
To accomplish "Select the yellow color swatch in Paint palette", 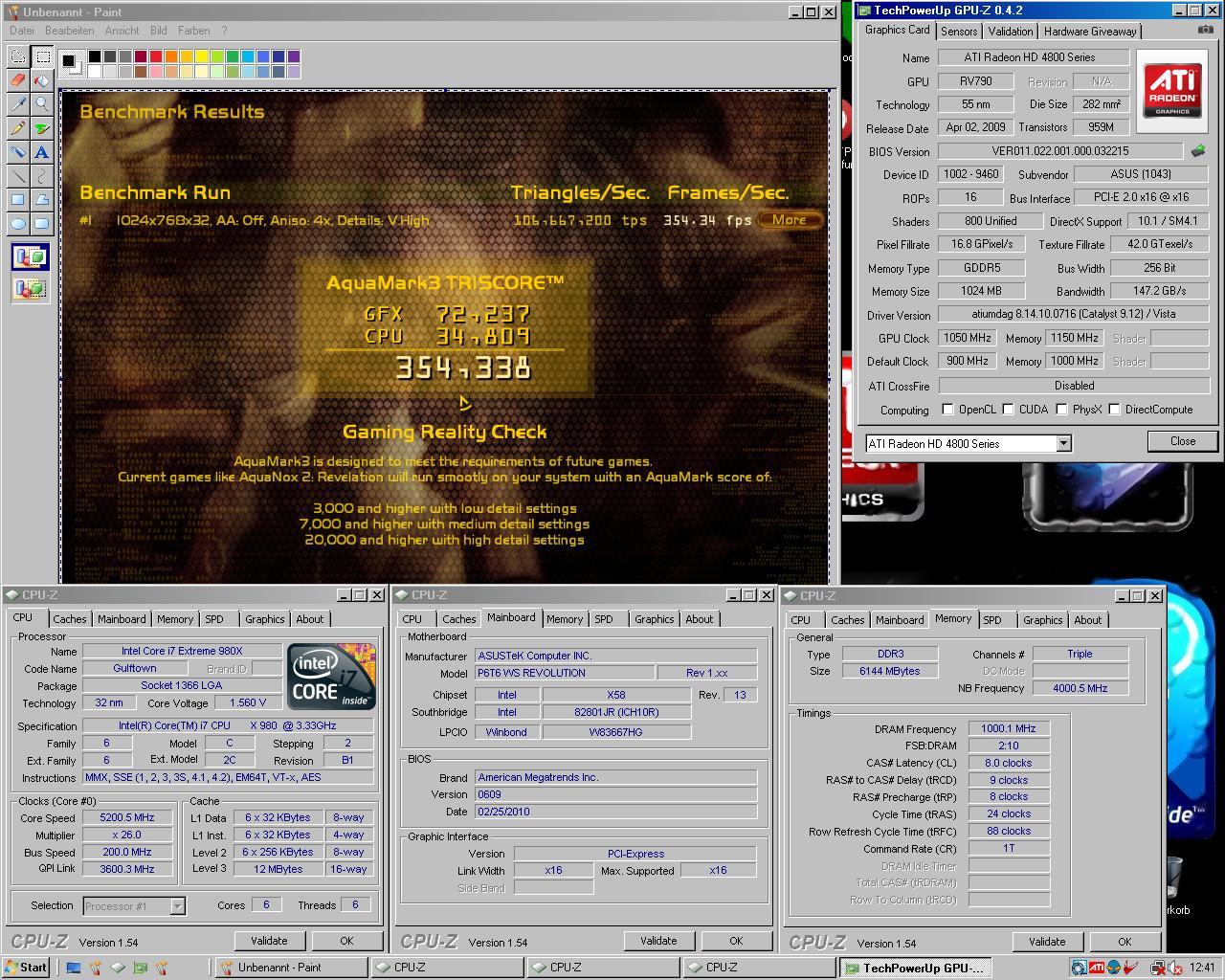I will click(202, 56).
